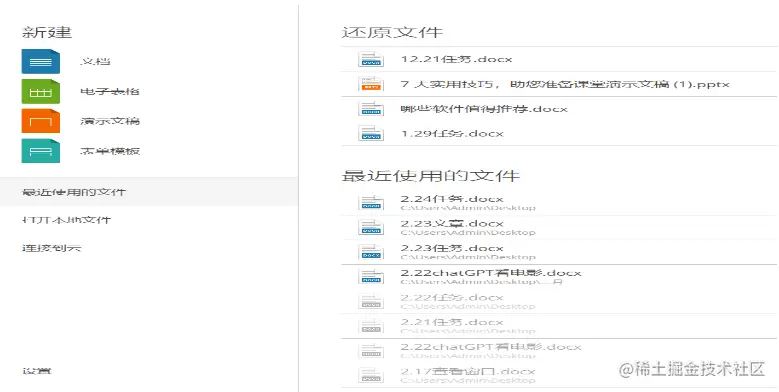Create a spreadsheet via the green 电子表格 icon

click(41, 91)
